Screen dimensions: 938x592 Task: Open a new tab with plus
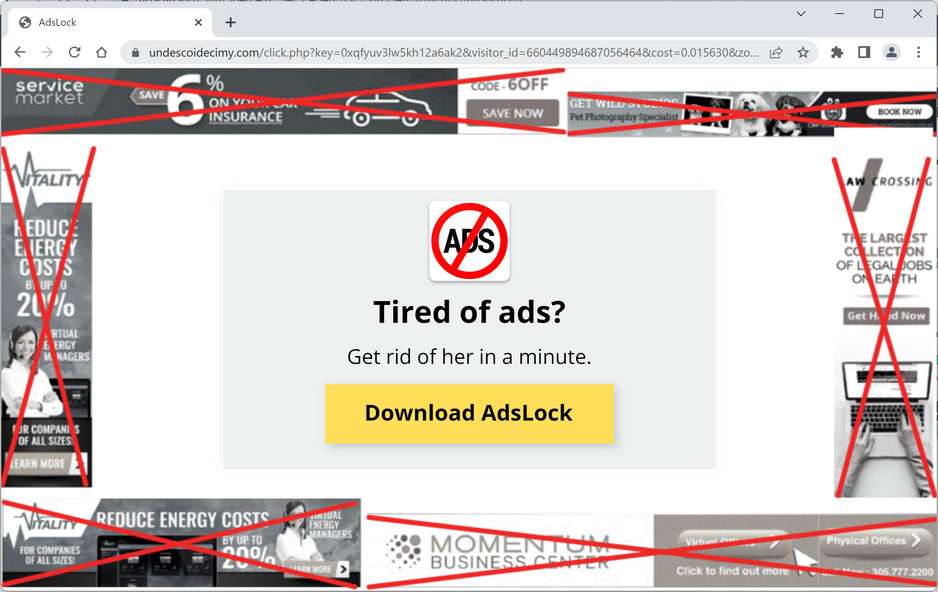coord(230,23)
